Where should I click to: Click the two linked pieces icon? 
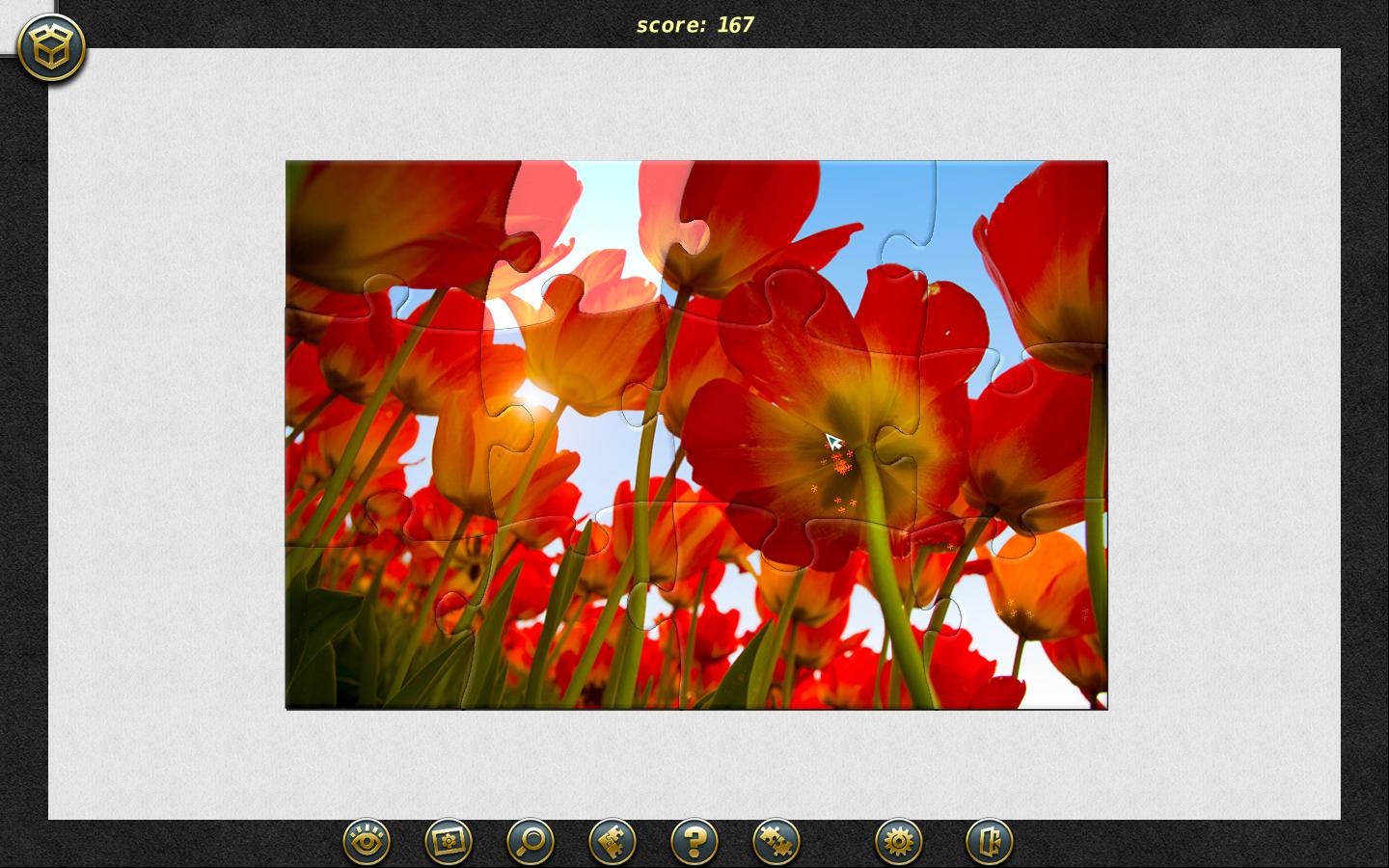pos(776,842)
